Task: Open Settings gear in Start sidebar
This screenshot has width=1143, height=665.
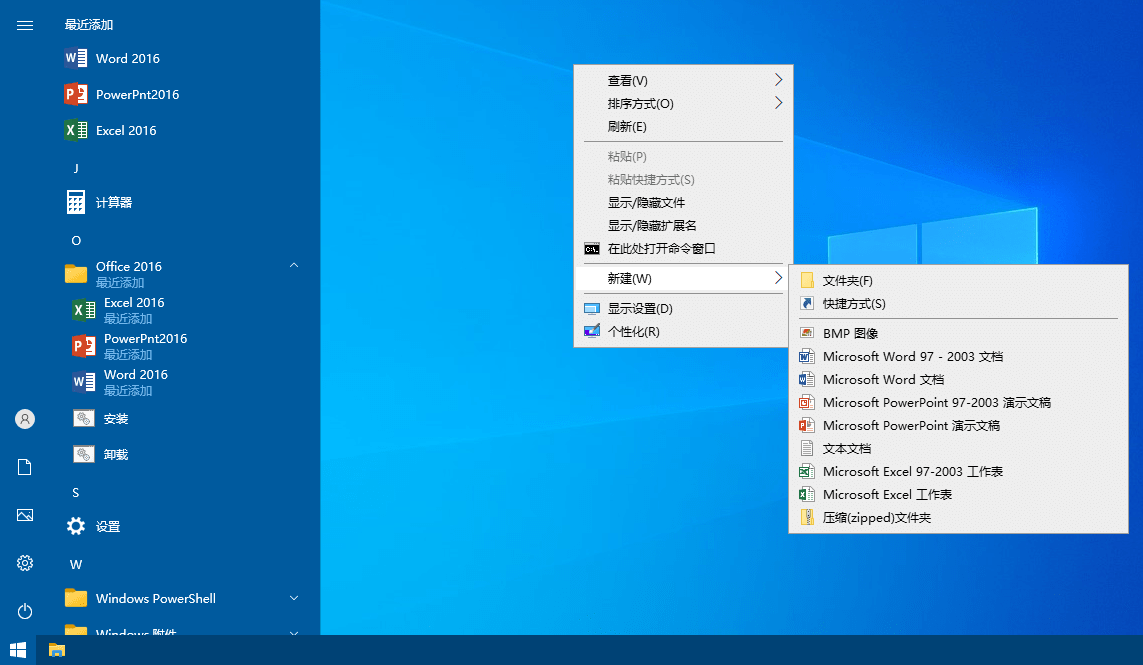Action: pos(25,563)
